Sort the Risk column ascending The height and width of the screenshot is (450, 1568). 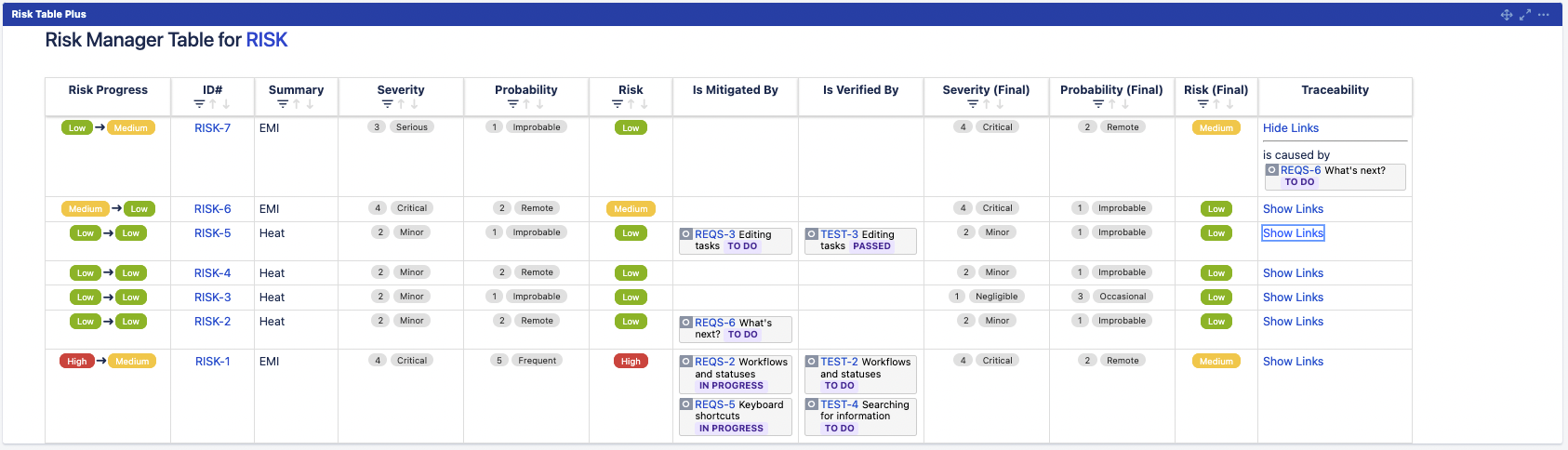pos(631,104)
